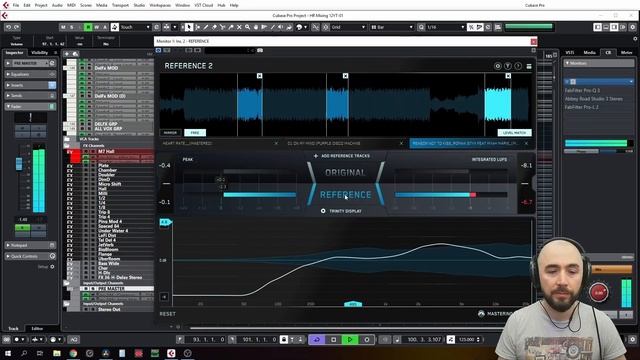Click ADD REFERENCE TRACKS
This screenshot has width=640, height=360.
point(342,156)
